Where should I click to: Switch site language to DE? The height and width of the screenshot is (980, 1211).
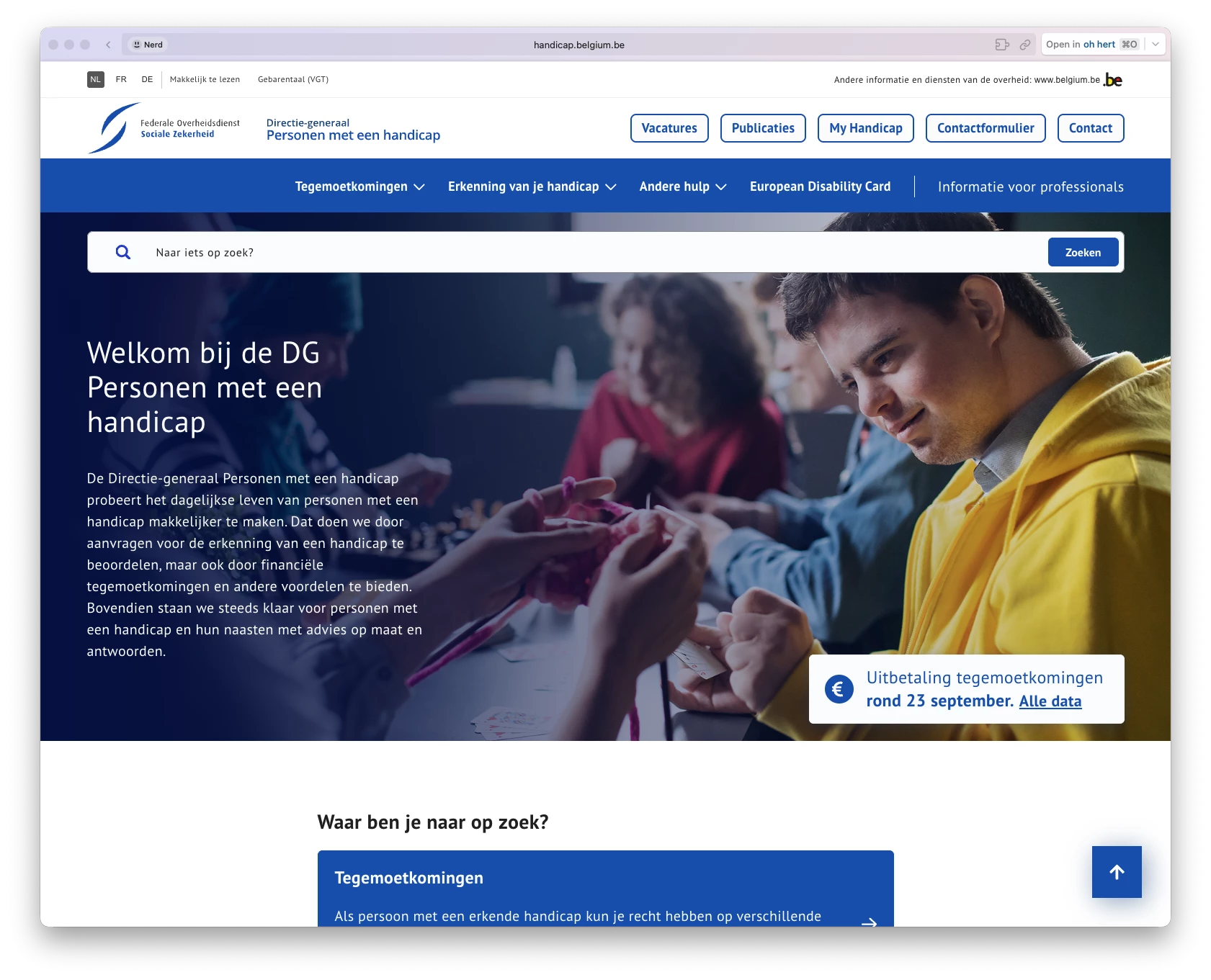(147, 79)
